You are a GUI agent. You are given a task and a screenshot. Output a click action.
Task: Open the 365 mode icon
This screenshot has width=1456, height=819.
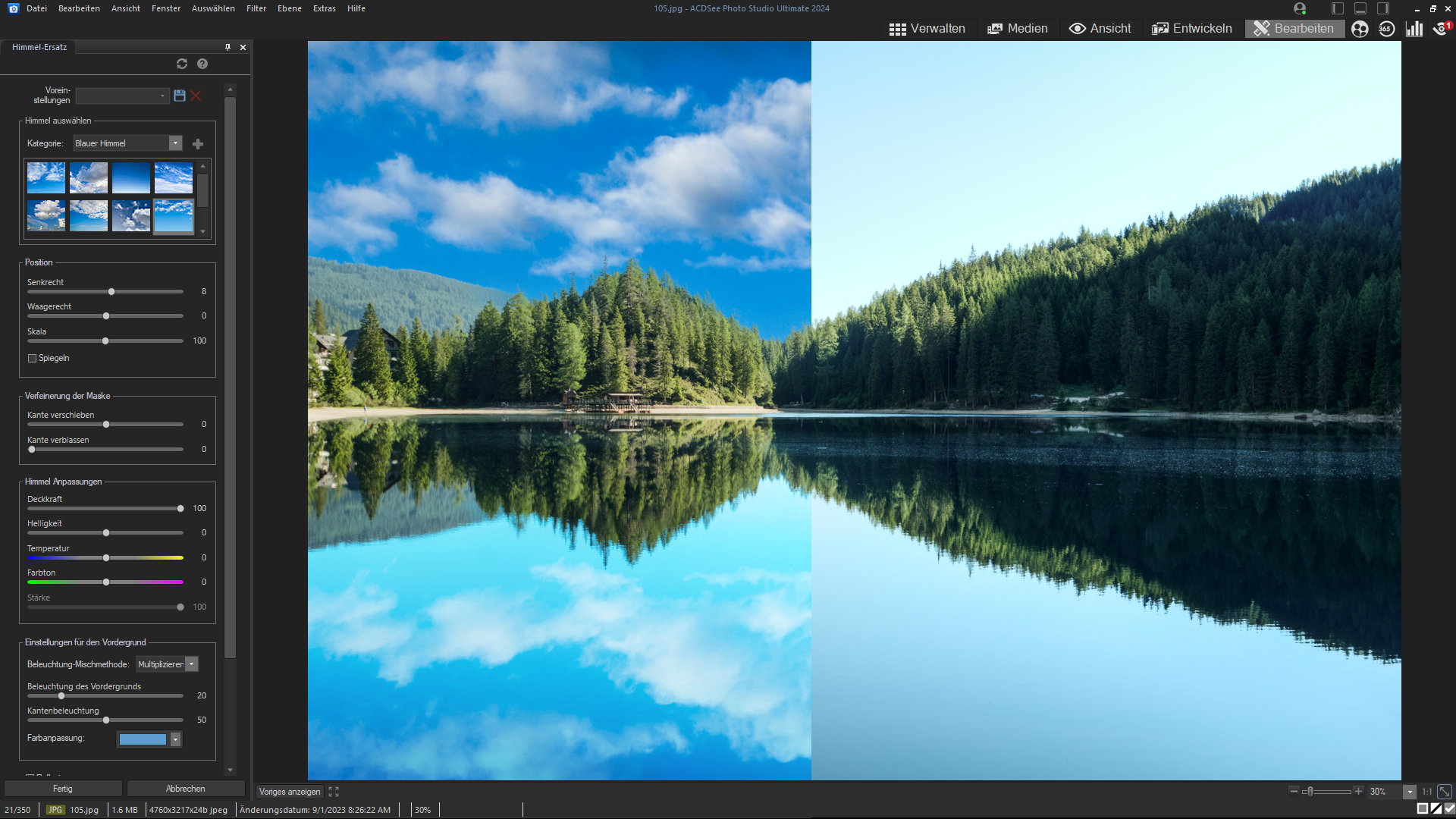point(1386,29)
